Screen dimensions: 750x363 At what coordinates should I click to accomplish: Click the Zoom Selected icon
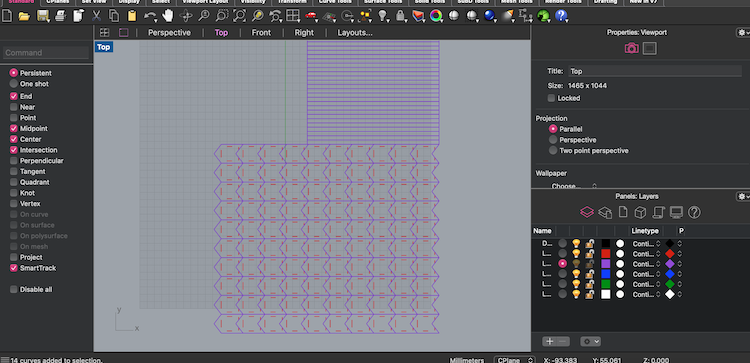tap(257, 16)
